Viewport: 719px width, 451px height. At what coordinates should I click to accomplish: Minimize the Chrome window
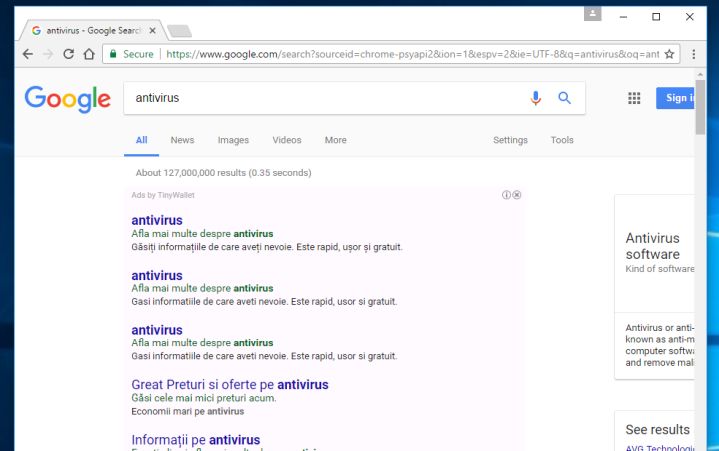pyautogui.click(x=623, y=17)
